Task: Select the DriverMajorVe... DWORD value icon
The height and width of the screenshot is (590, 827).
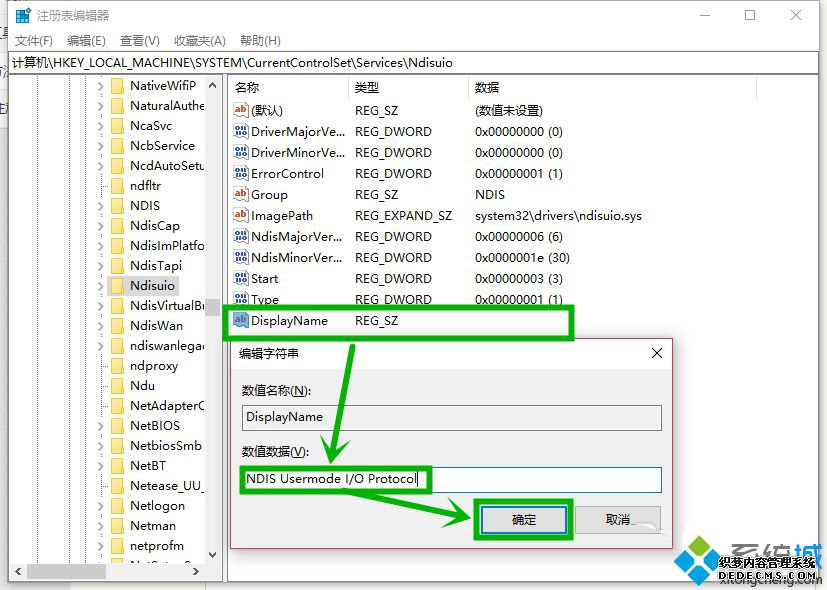Action: tap(241, 131)
